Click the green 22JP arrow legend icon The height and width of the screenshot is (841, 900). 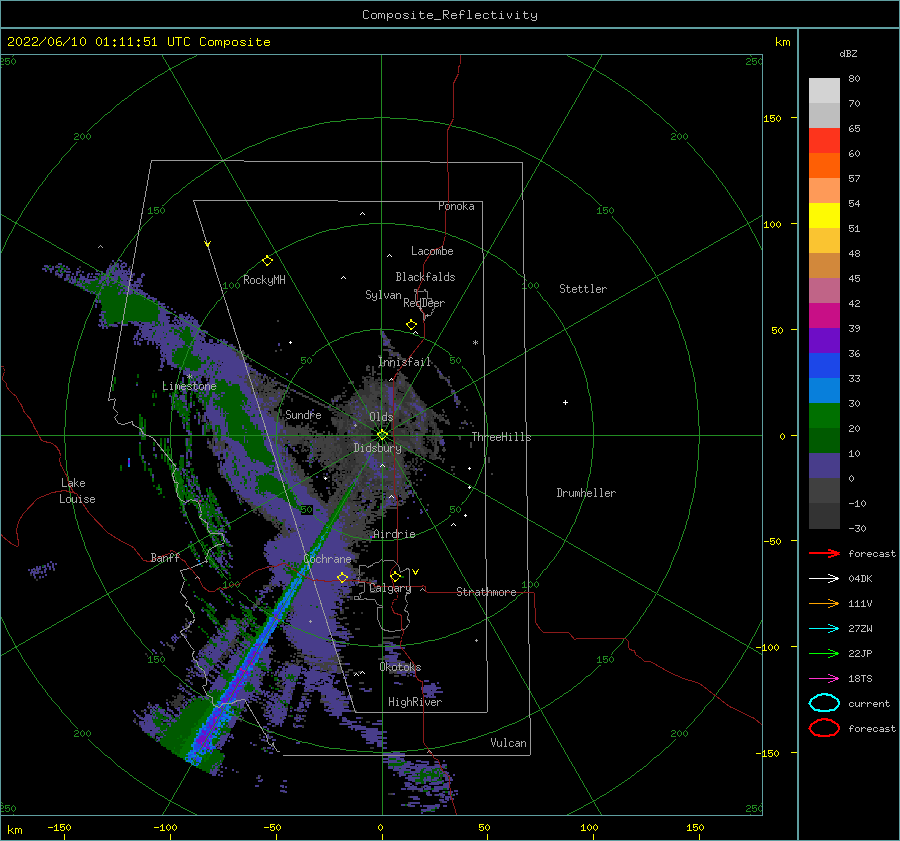click(x=824, y=653)
